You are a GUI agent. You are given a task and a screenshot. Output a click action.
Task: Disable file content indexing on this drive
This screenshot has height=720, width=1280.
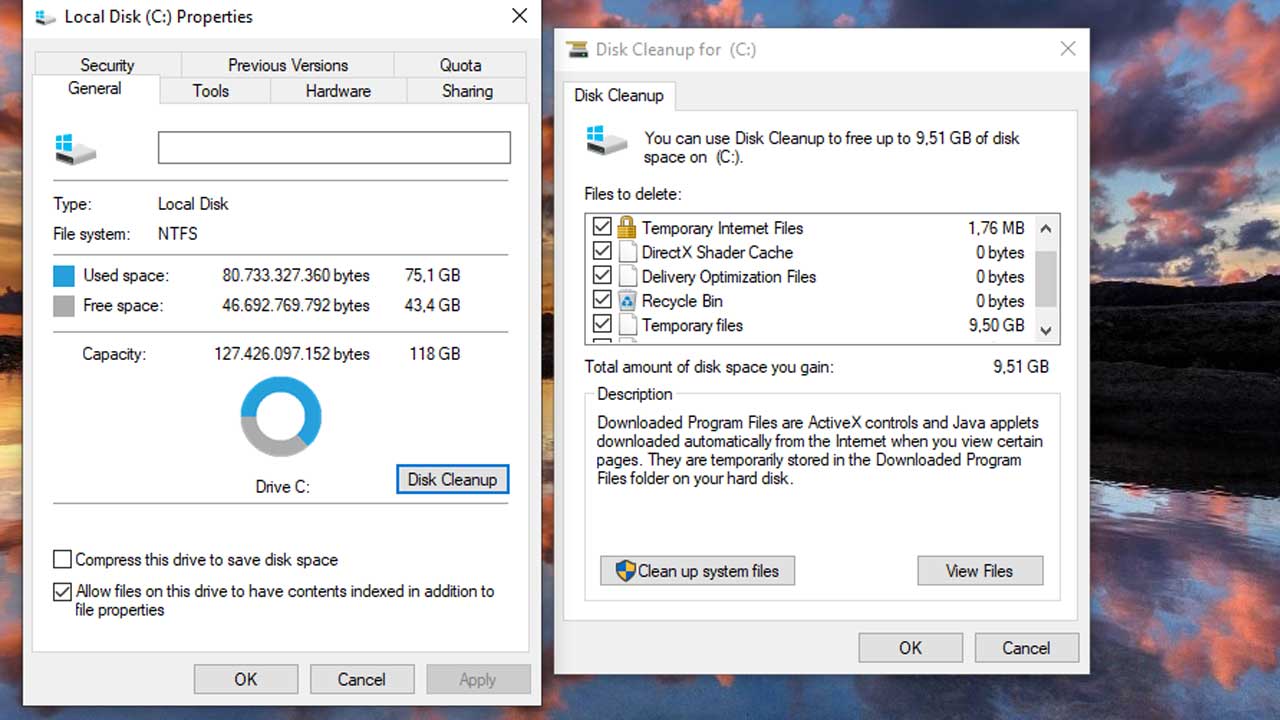point(62,592)
